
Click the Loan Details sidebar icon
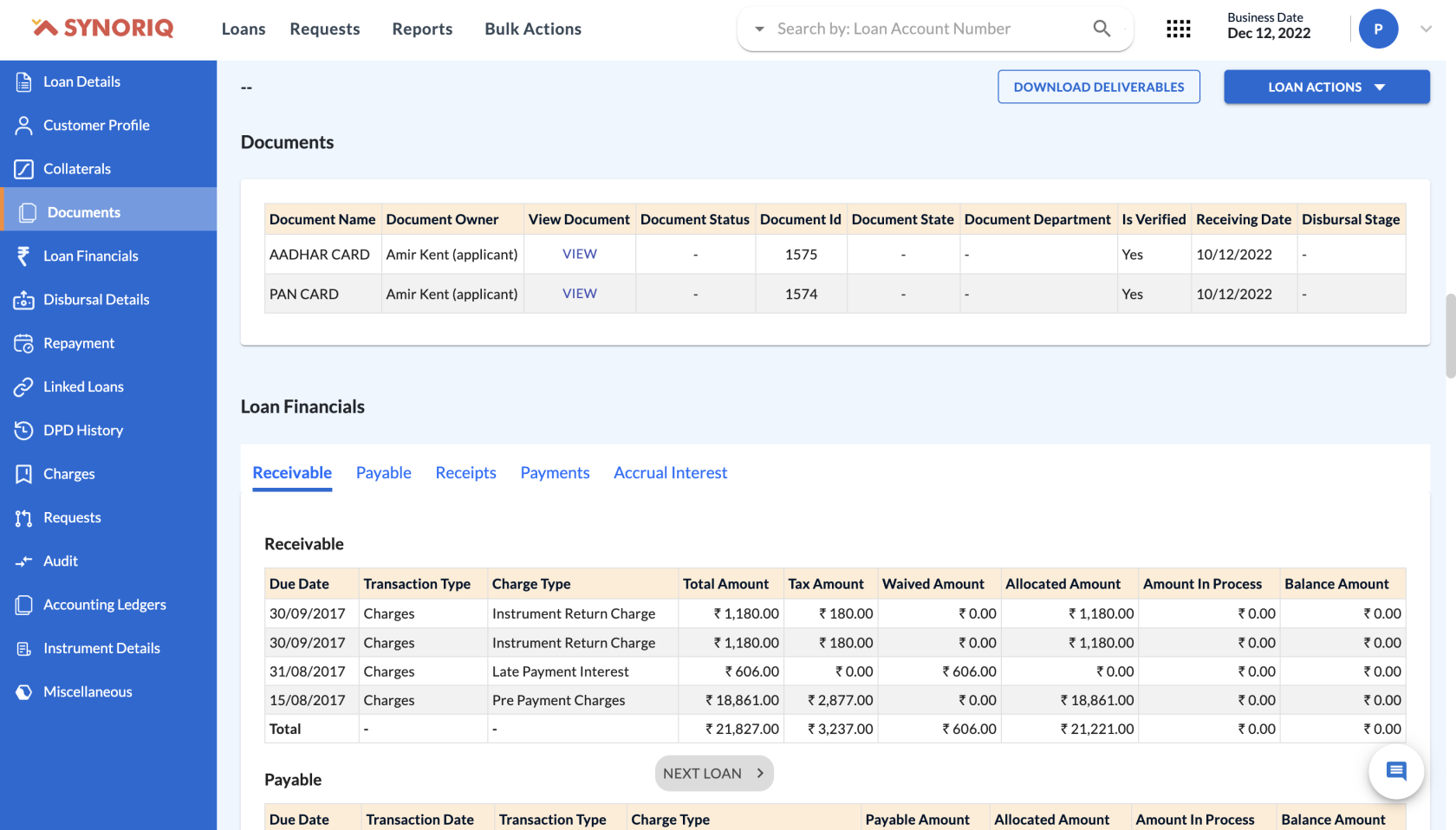[x=23, y=81]
